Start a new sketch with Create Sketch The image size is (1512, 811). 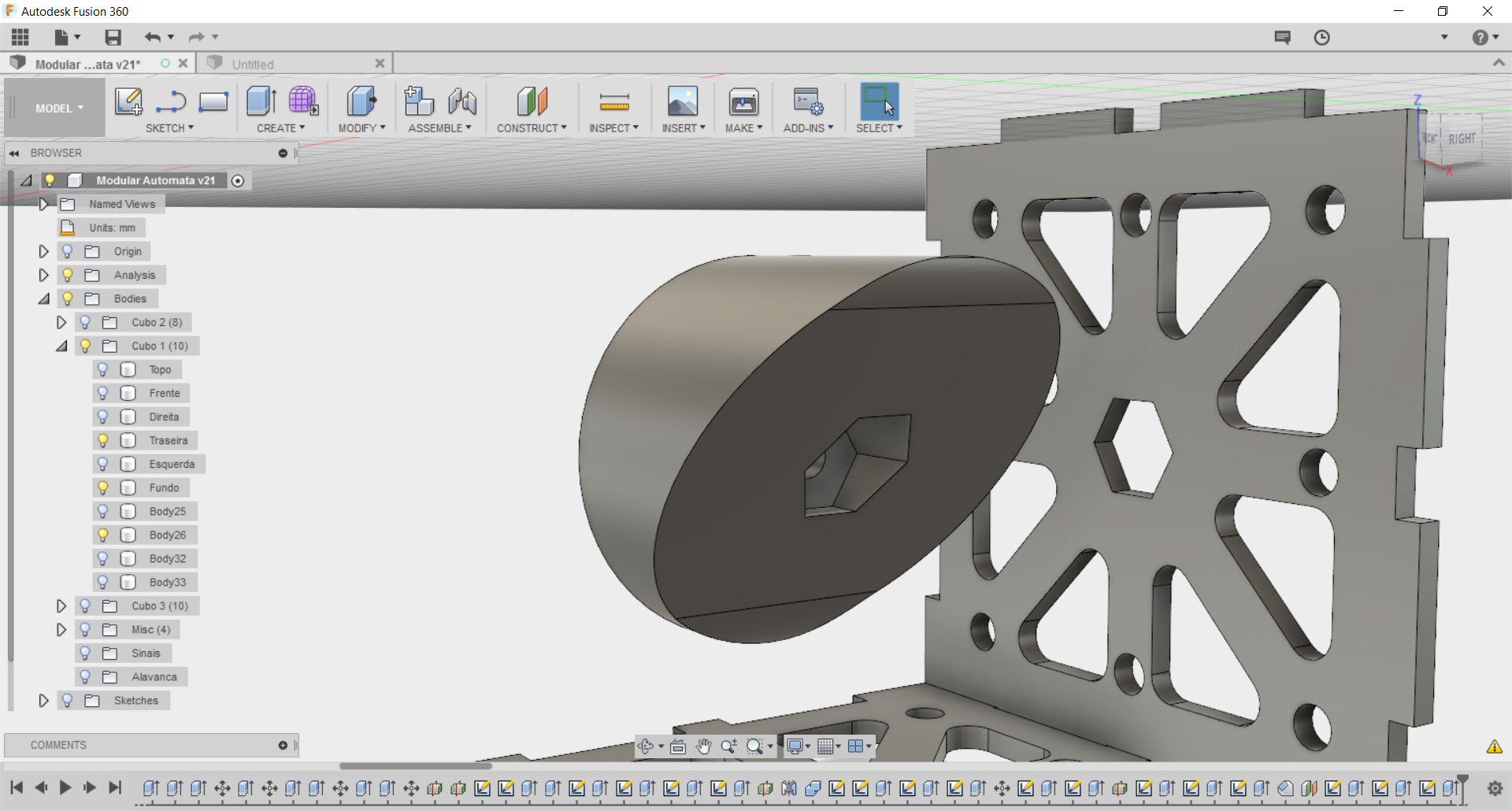click(128, 102)
